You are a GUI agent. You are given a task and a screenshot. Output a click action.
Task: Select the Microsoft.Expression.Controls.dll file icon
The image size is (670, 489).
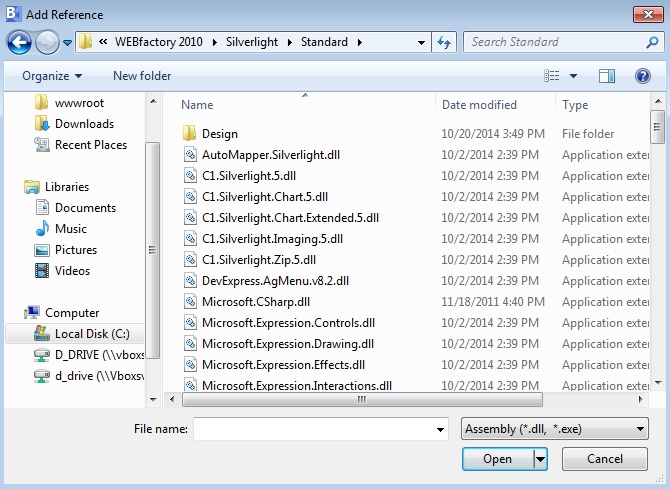[190, 322]
